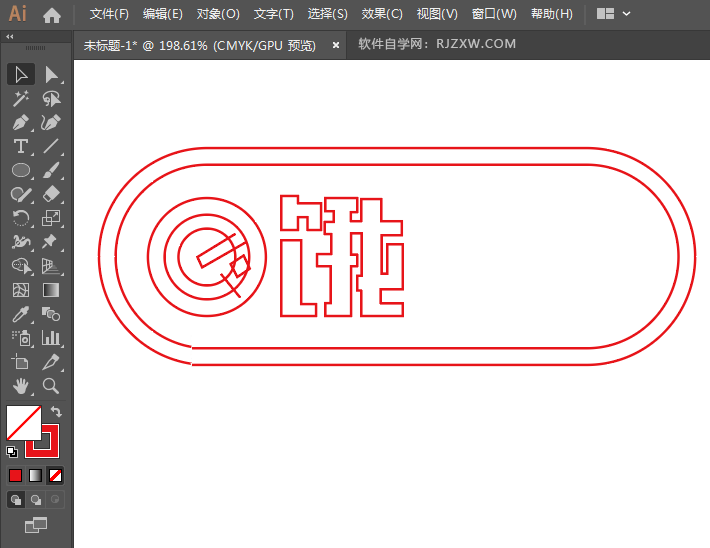Pick the Ellipse tool

21,170
